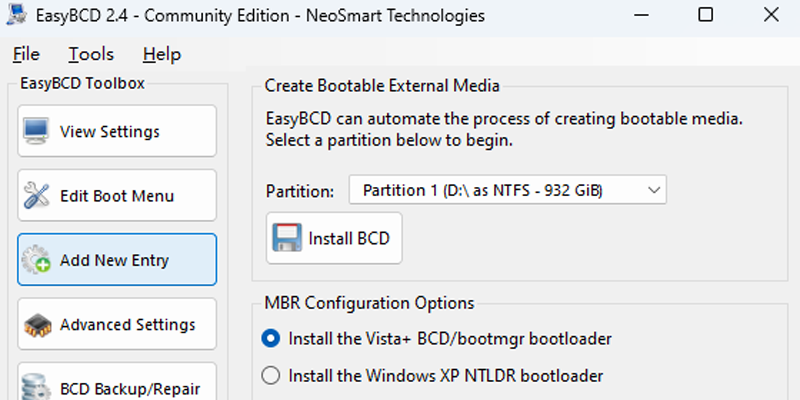This screenshot has height=400, width=800.
Task: Maximize the EasyBCD window
Action: click(706, 15)
